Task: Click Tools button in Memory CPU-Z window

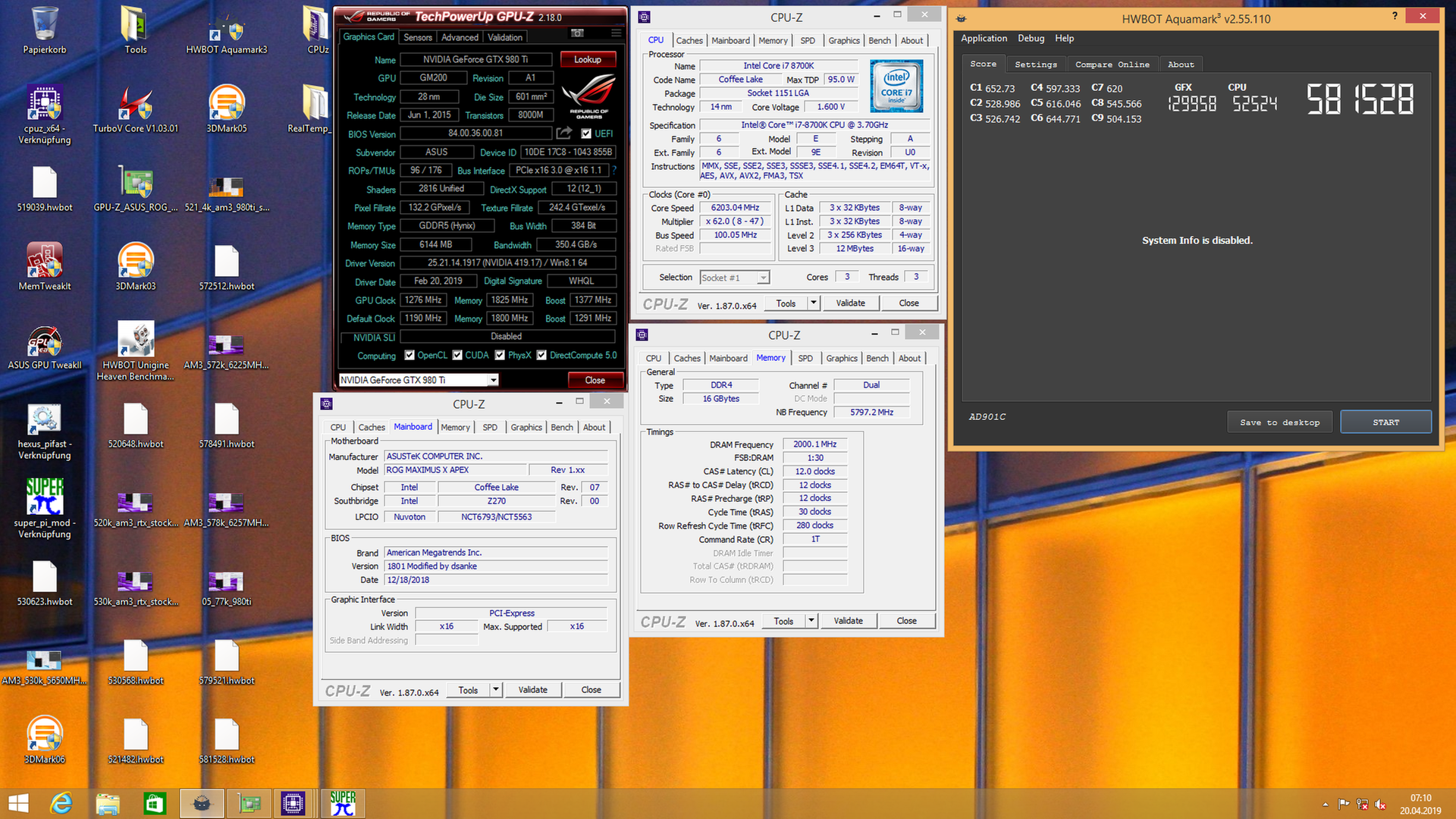Action: point(783,621)
